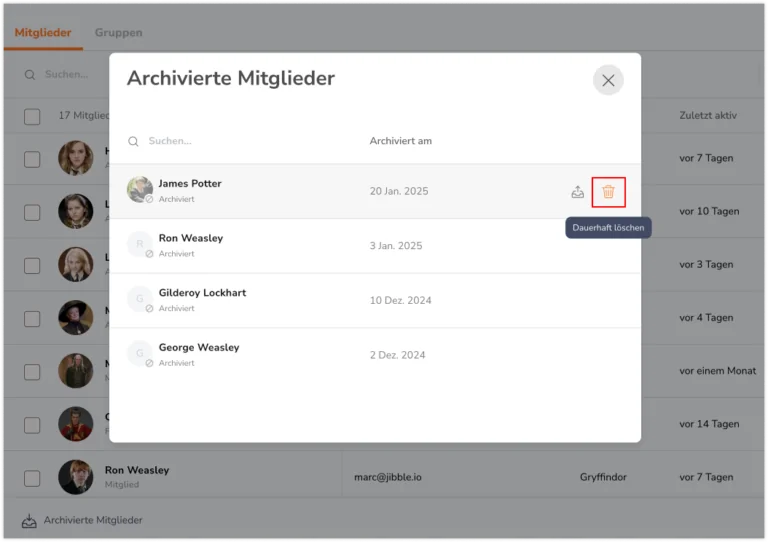
Task: Toggle the select-all members checkbox
Action: pyautogui.click(x=32, y=117)
